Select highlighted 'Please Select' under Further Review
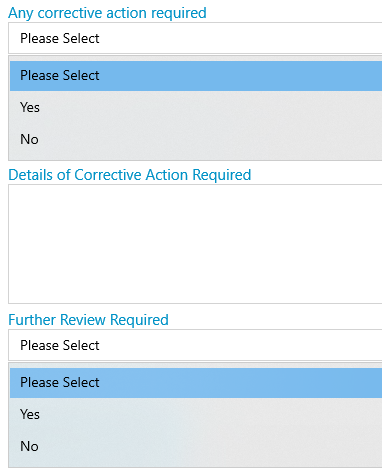The width and height of the screenshot is (389, 474). click(x=196, y=383)
